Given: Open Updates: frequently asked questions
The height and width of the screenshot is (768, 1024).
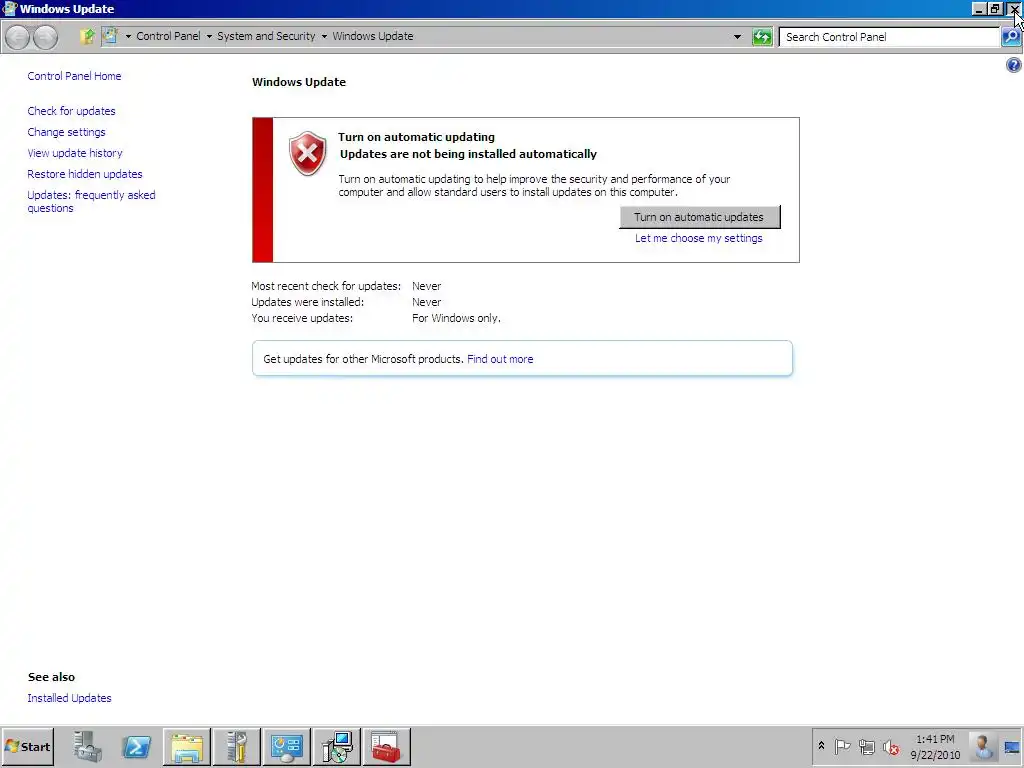Looking at the screenshot, I should 91,201.
